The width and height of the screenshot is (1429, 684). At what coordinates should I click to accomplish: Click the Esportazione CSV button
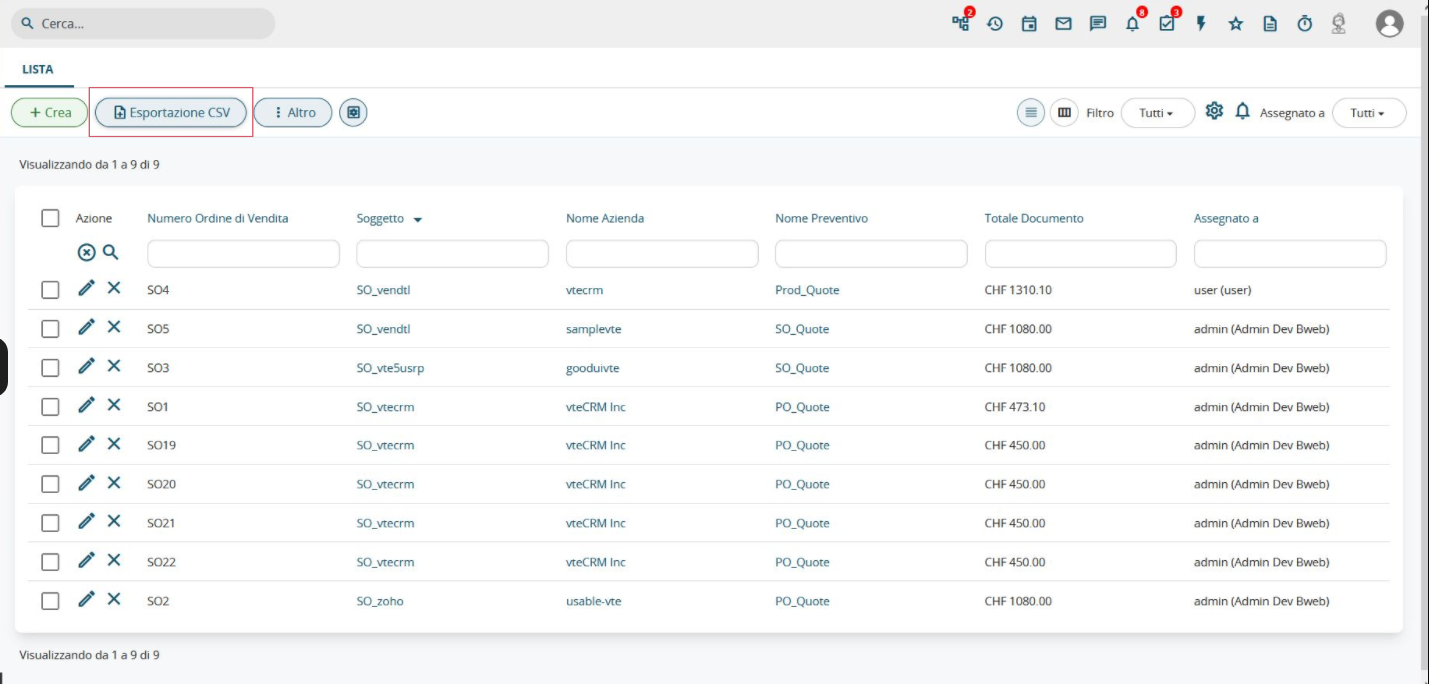(x=172, y=113)
